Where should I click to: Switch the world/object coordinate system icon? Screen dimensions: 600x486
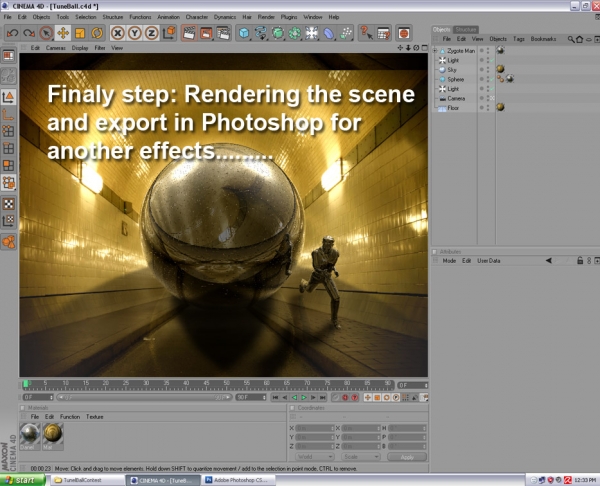(x=169, y=33)
